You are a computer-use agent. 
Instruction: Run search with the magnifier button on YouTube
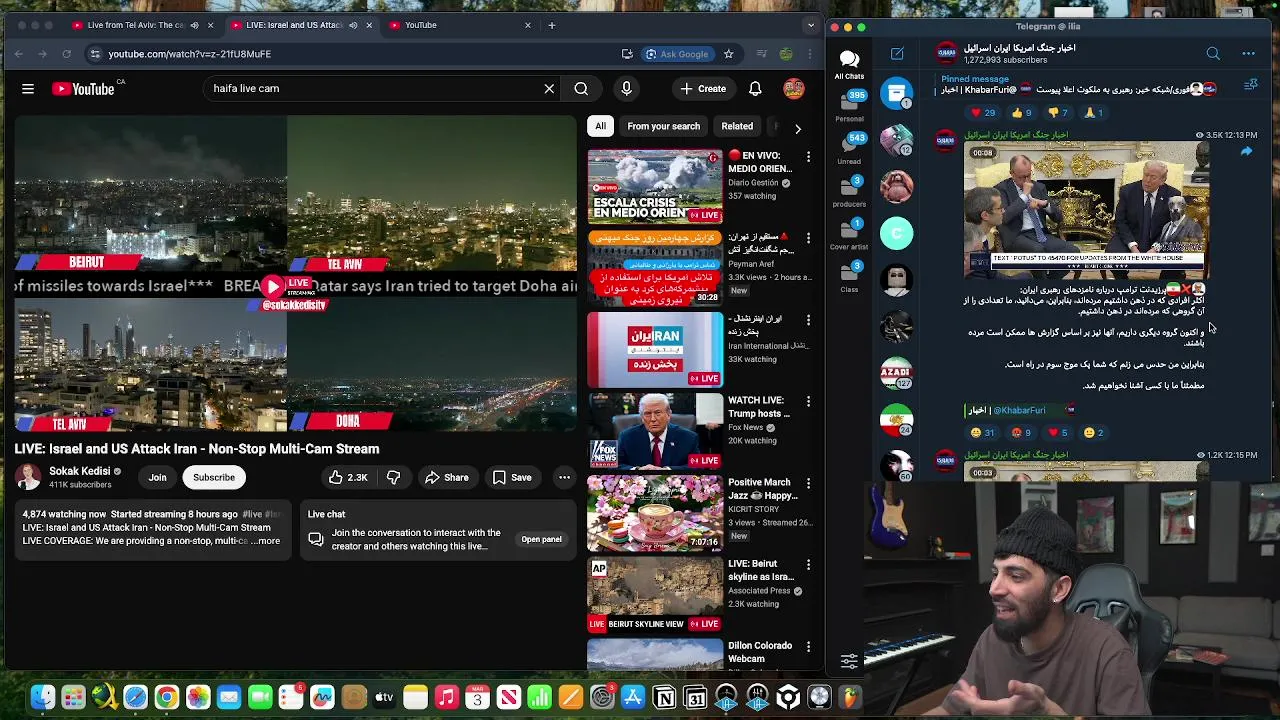click(581, 89)
